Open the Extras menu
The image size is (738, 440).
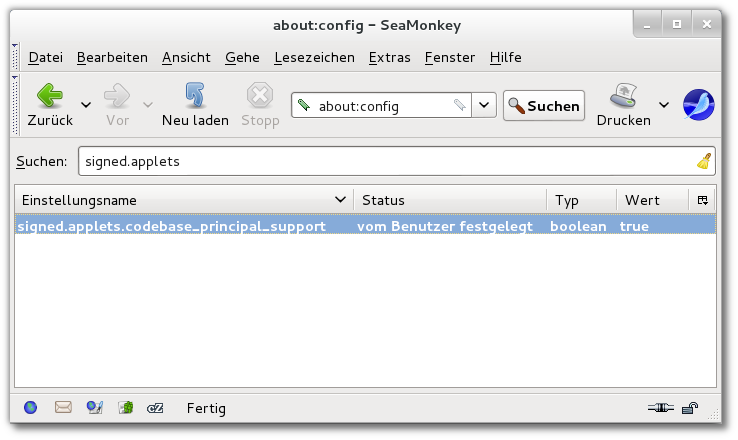point(389,57)
